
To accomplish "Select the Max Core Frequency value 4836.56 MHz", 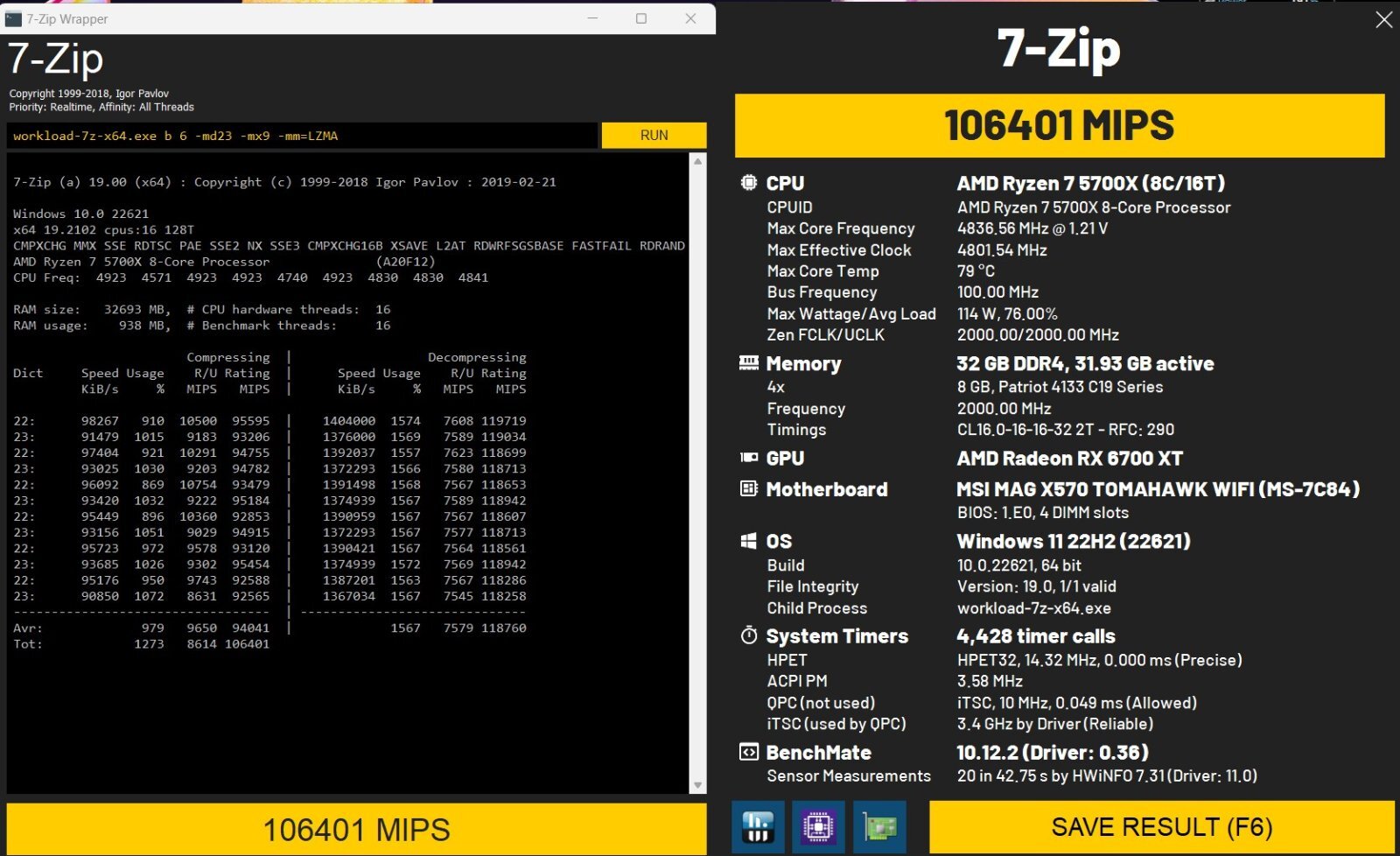I will [x=1032, y=228].
